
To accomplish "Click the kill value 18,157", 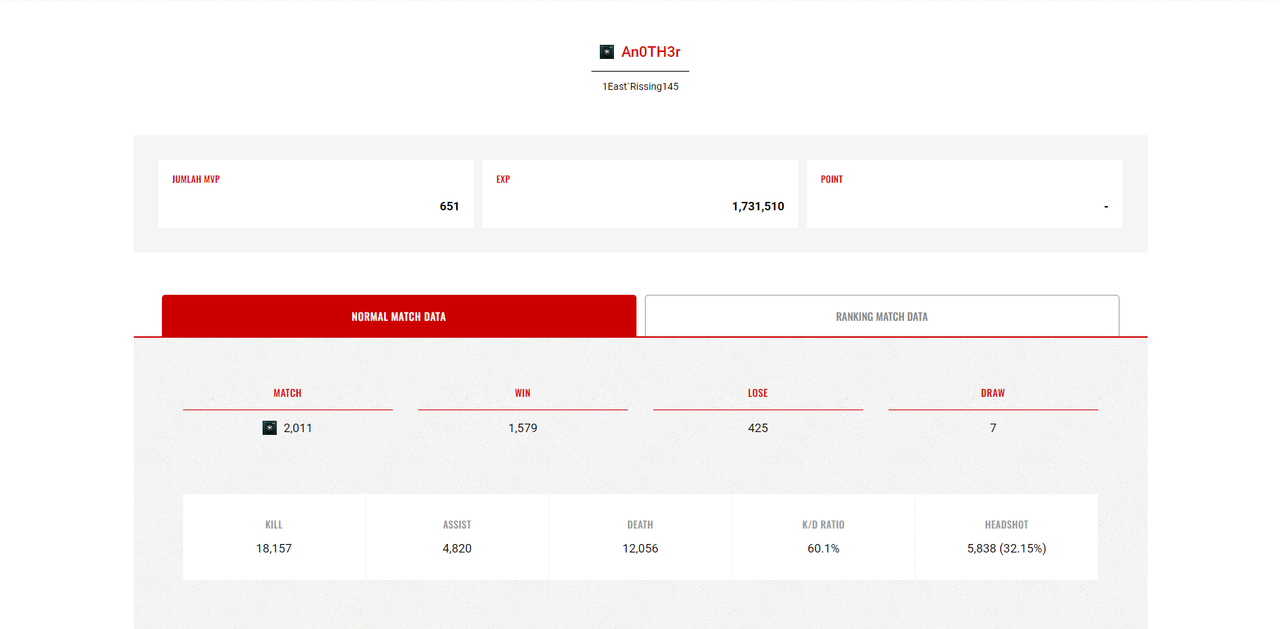I will pos(274,549).
